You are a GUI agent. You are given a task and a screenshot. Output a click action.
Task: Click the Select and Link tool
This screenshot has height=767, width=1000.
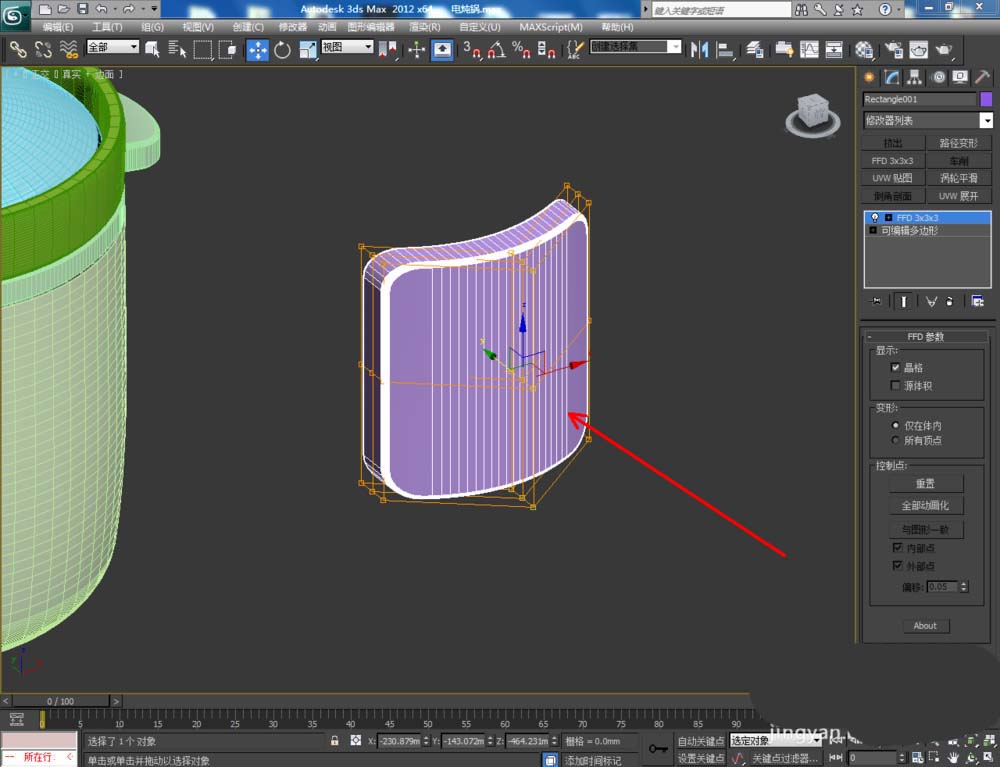pyautogui.click(x=18, y=49)
